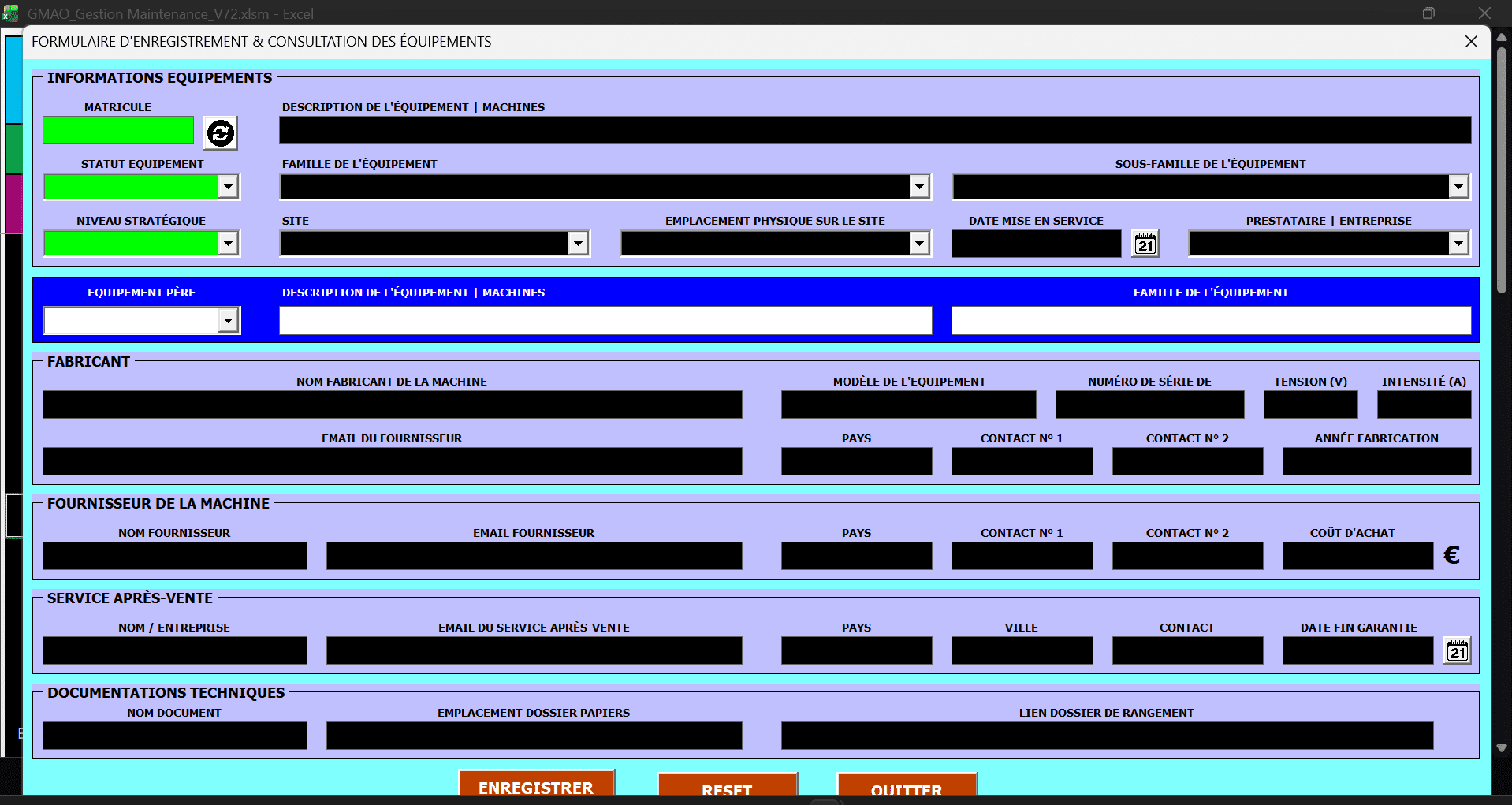This screenshot has height=805, width=1512.
Task: Click the green Matricule input field
Action: click(118, 130)
